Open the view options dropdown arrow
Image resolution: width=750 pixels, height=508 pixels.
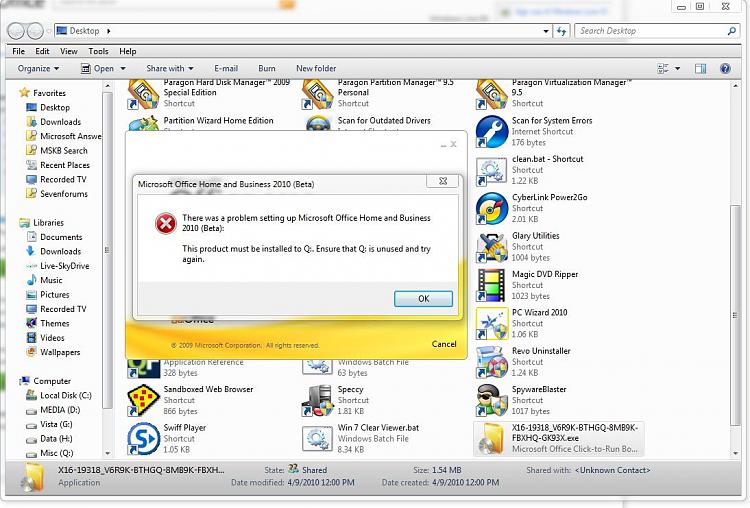(x=677, y=68)
